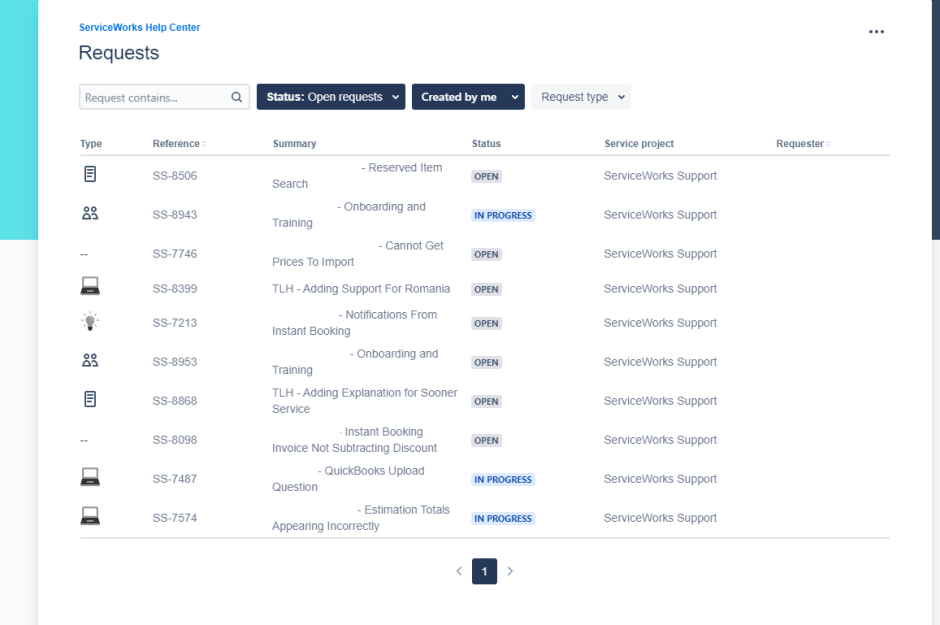
Task: Click the search magnifier icon
Action: pyautogui.click(x=237, y=97)
